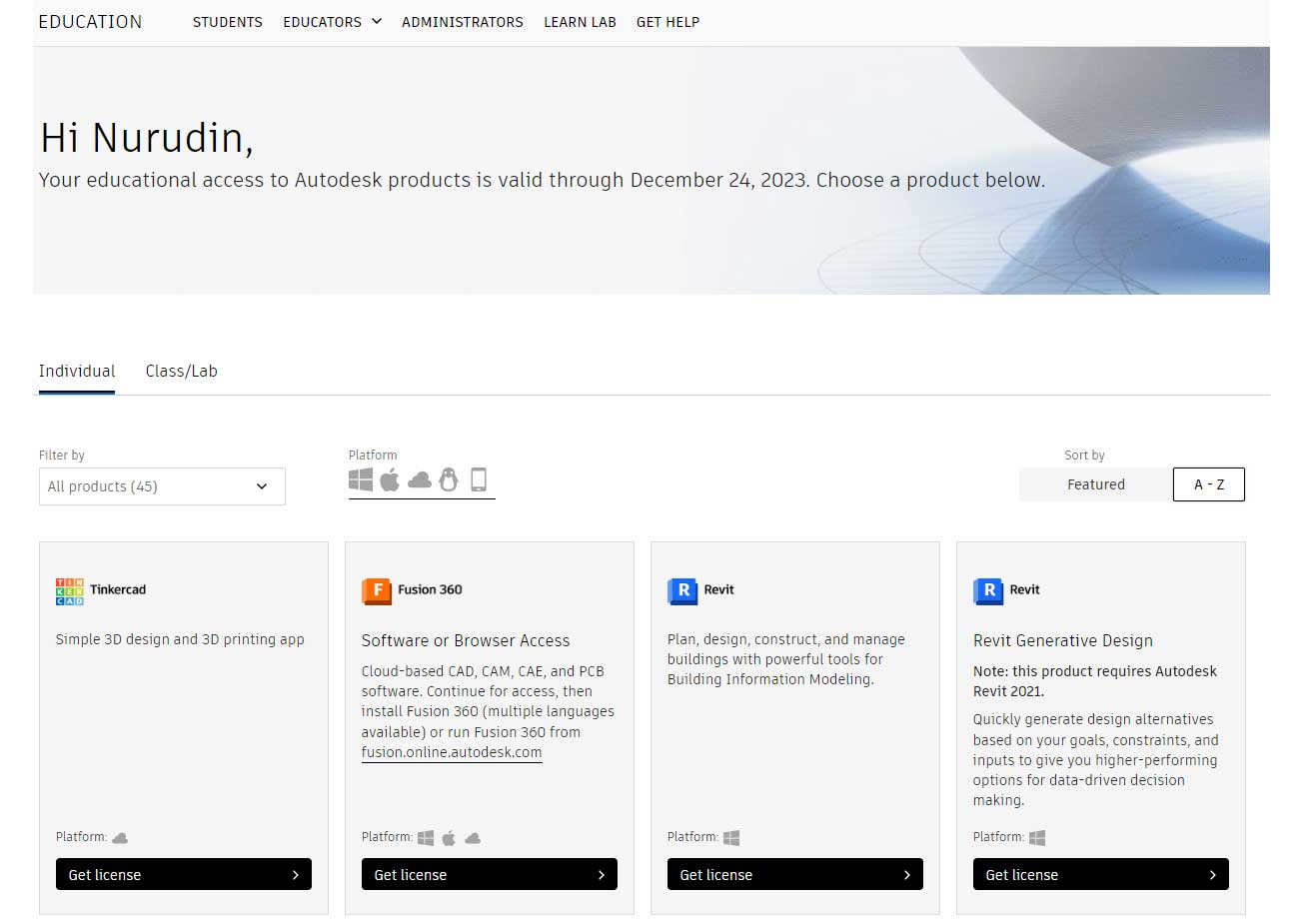Screen dimensions: 1306x924
Task: Expand the Educators menu chevron
Action: coord(376,21)
